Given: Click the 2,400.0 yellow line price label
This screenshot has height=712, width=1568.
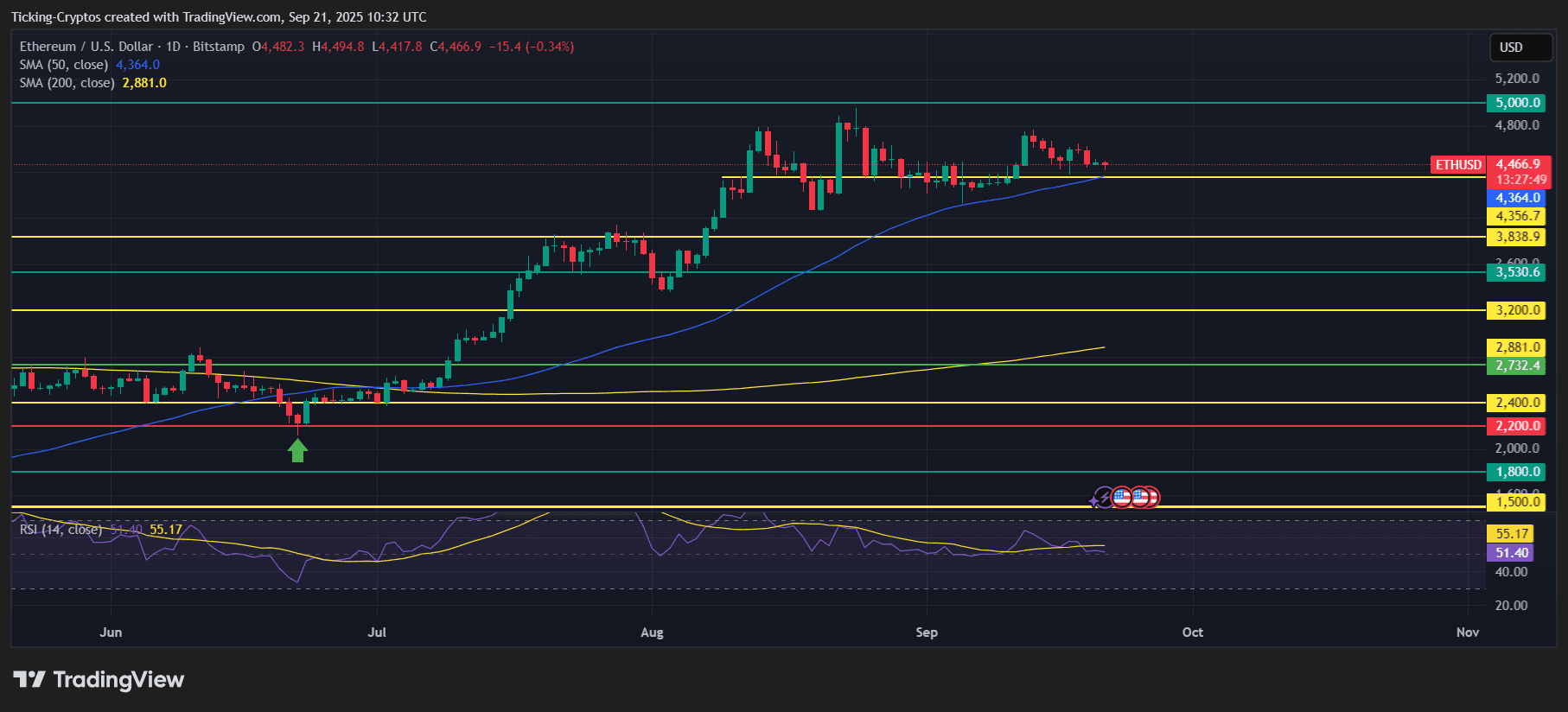Looking at the screenshot, I should [1517, 403].
